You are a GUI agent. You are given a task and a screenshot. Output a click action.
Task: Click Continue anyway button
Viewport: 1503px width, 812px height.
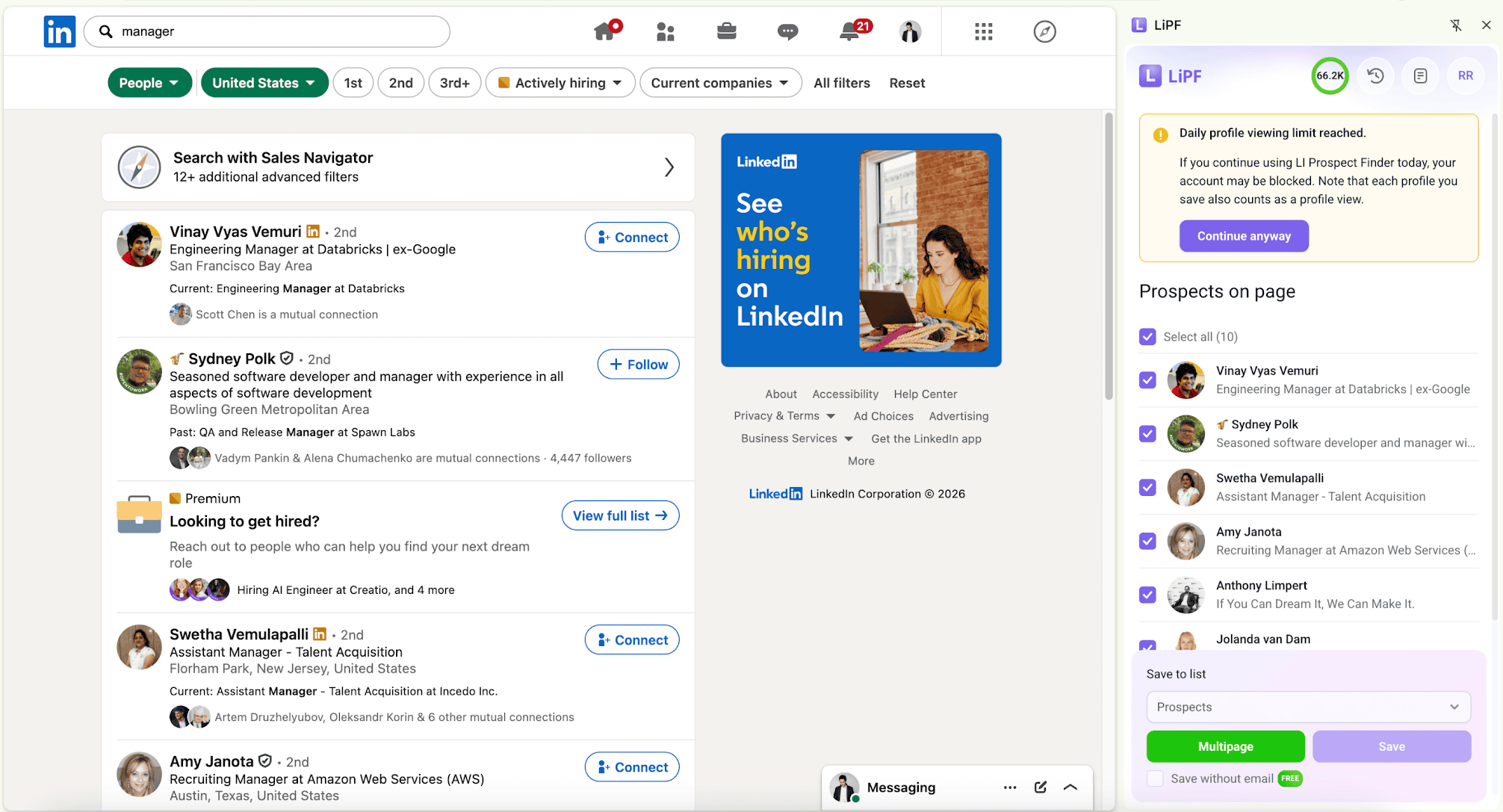[x=1244, y=236]
